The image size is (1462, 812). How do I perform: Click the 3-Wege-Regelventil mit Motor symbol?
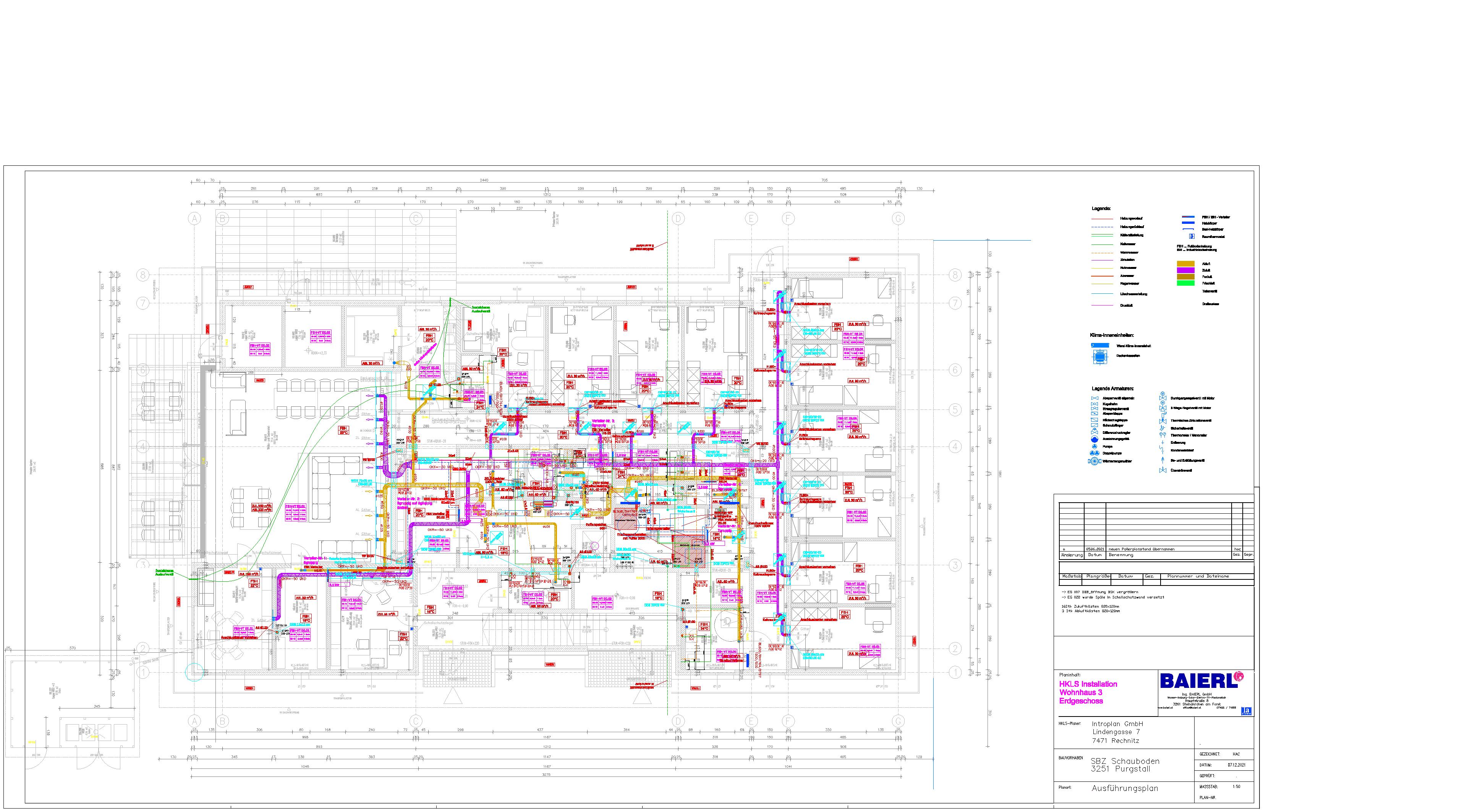1163,408
